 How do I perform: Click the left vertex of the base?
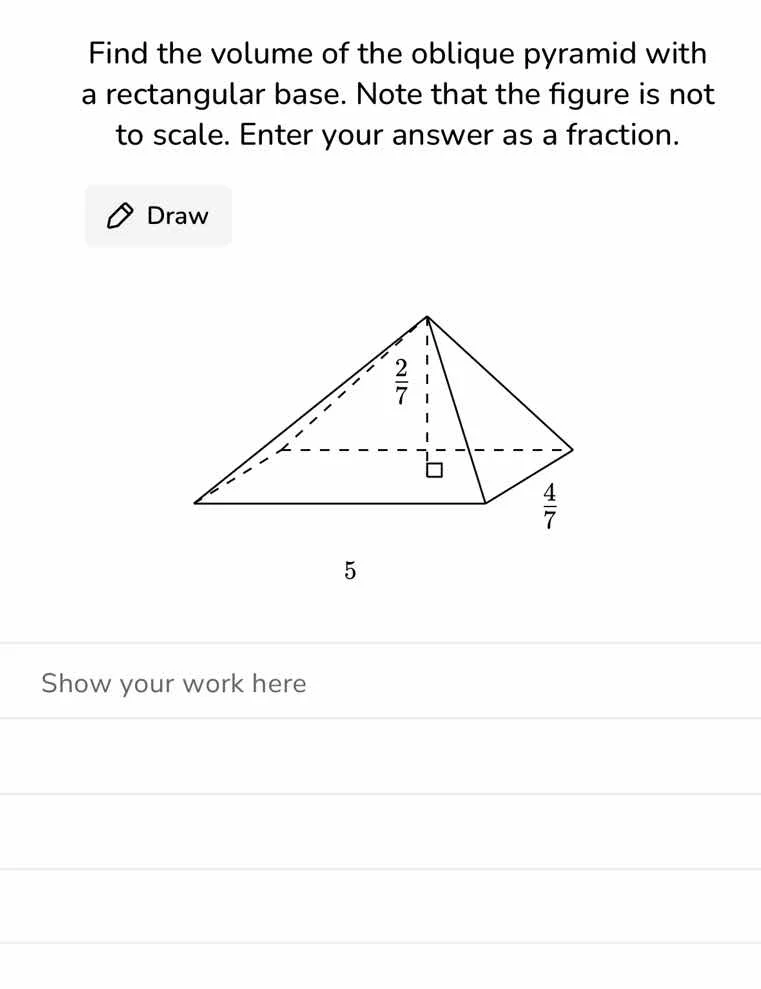click(196, 502)
